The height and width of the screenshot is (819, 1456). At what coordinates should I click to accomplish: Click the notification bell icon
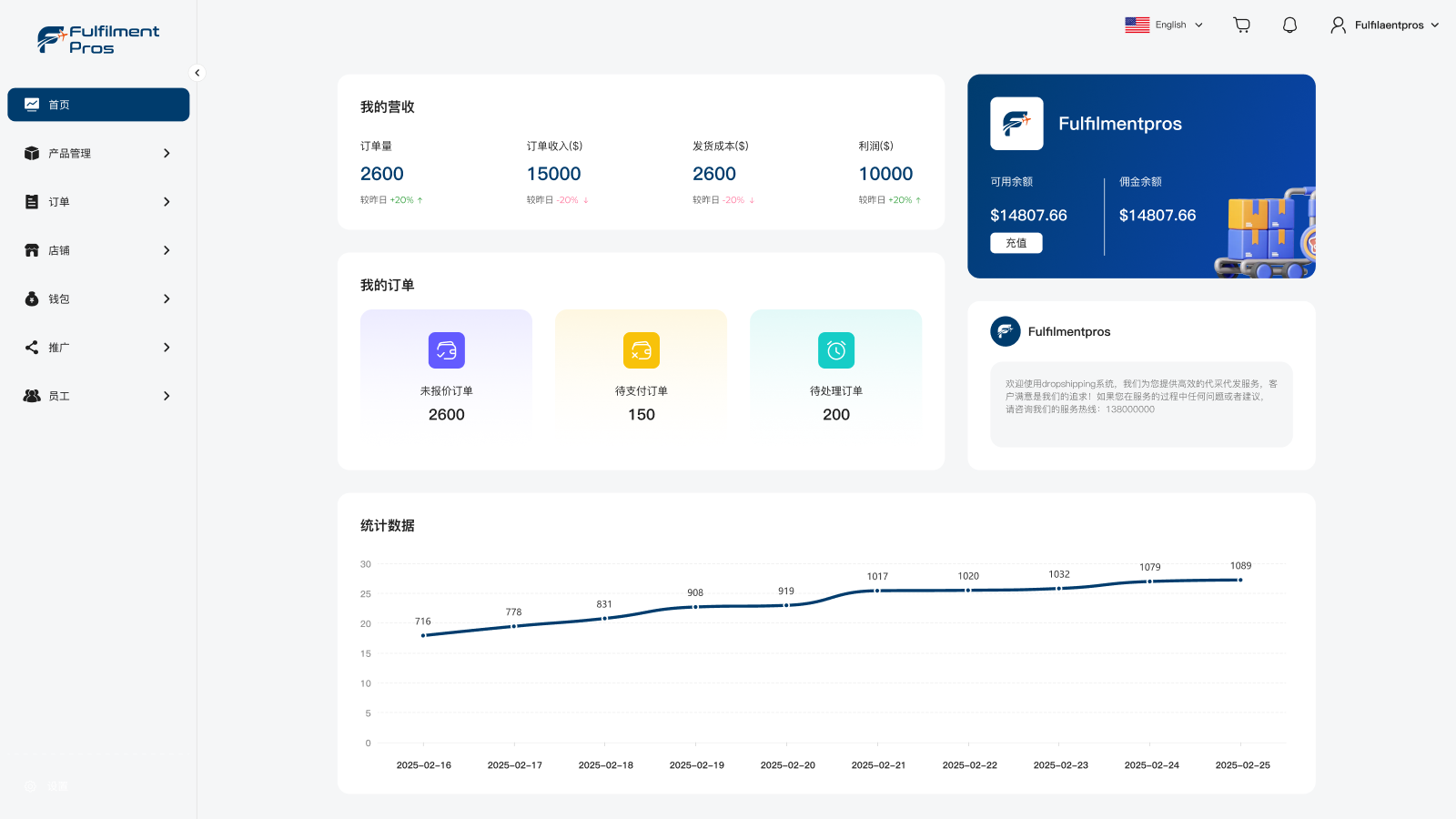point(1289,25)
